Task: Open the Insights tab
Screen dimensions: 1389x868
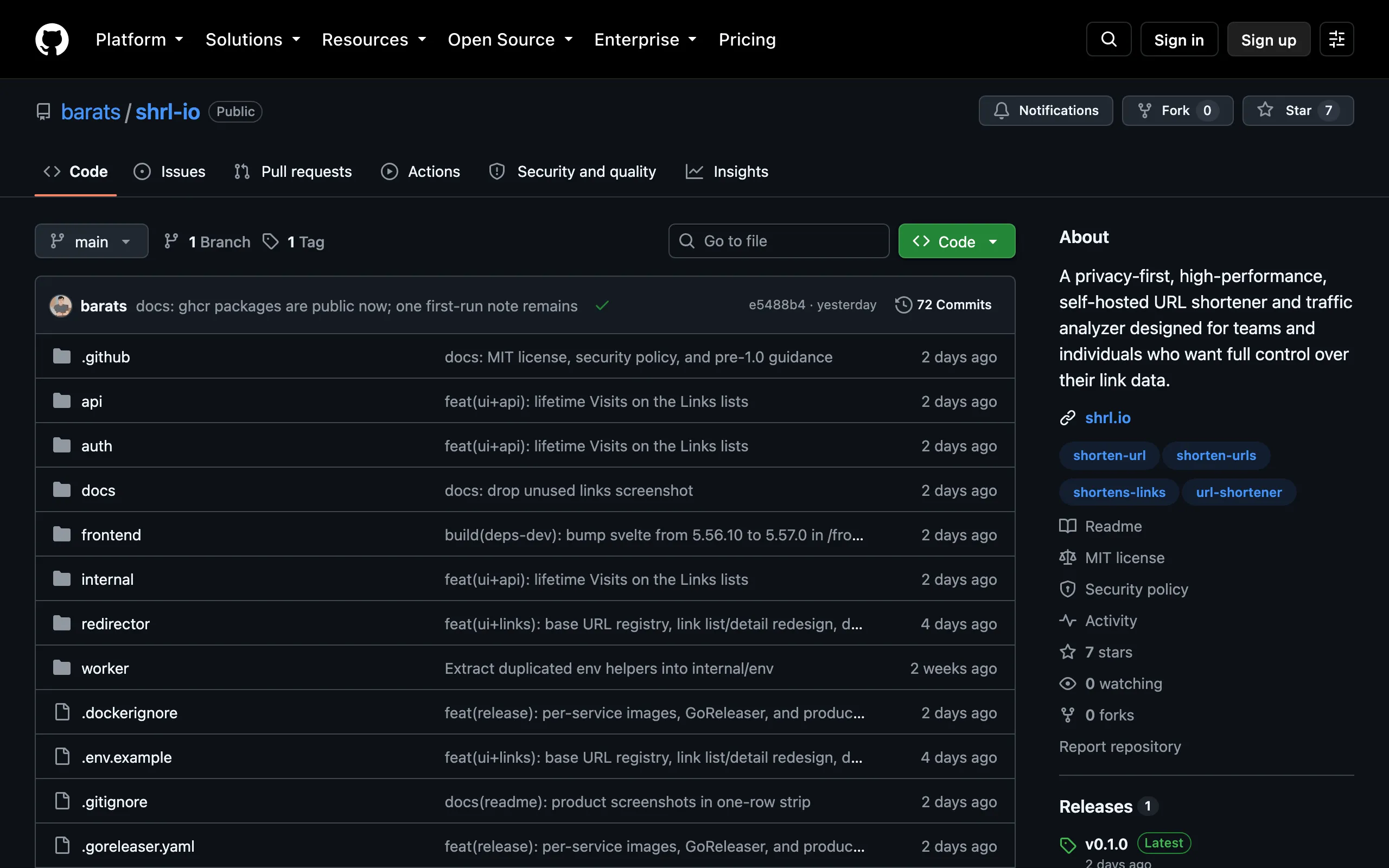Action: [727, 171]
